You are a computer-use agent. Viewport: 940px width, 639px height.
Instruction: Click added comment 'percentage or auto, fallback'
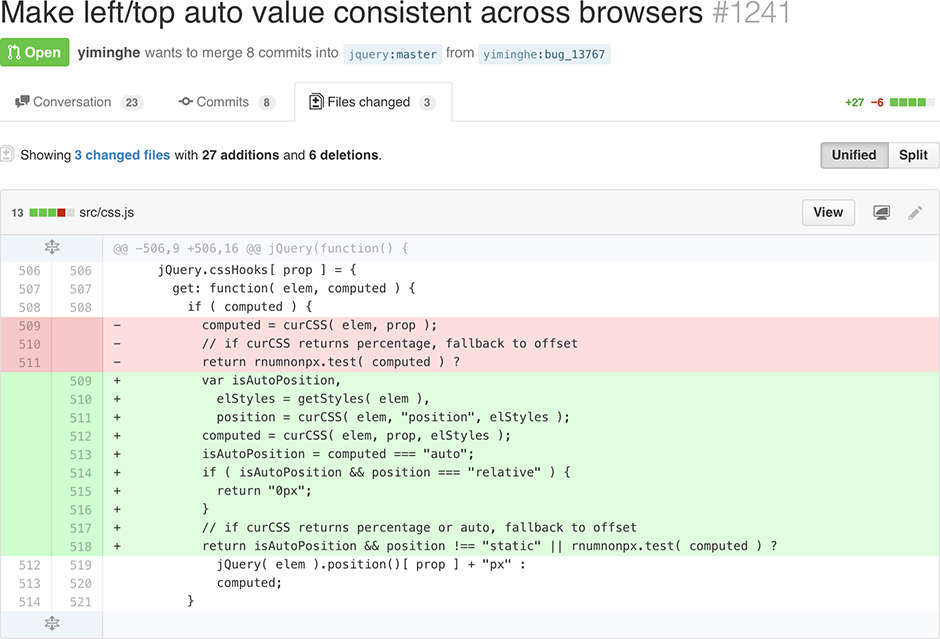click(x=419, y=528)
